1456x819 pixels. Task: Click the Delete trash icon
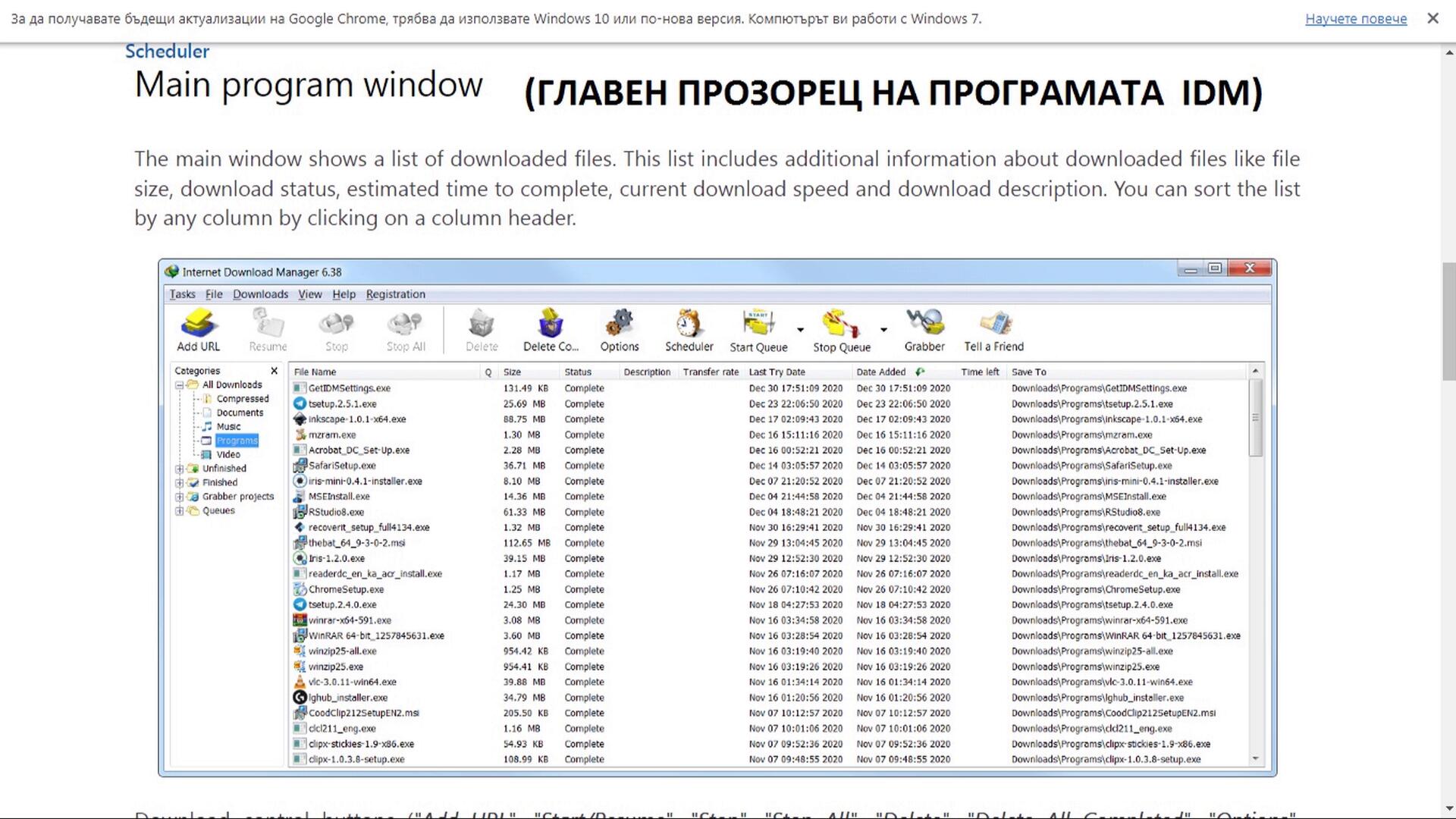point(482,324)
